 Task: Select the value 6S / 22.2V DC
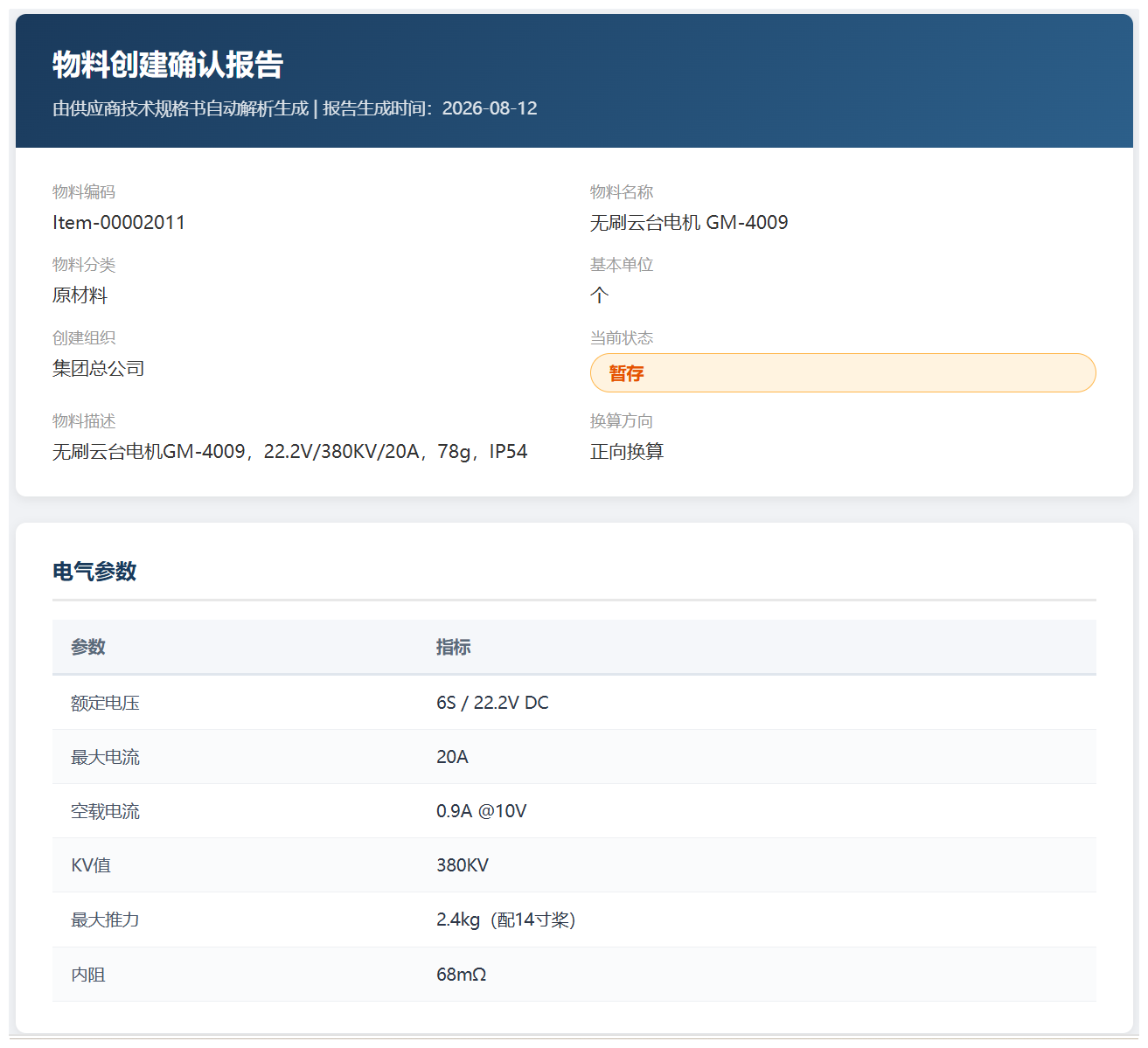pyautogui.click(x=493, y=703)
